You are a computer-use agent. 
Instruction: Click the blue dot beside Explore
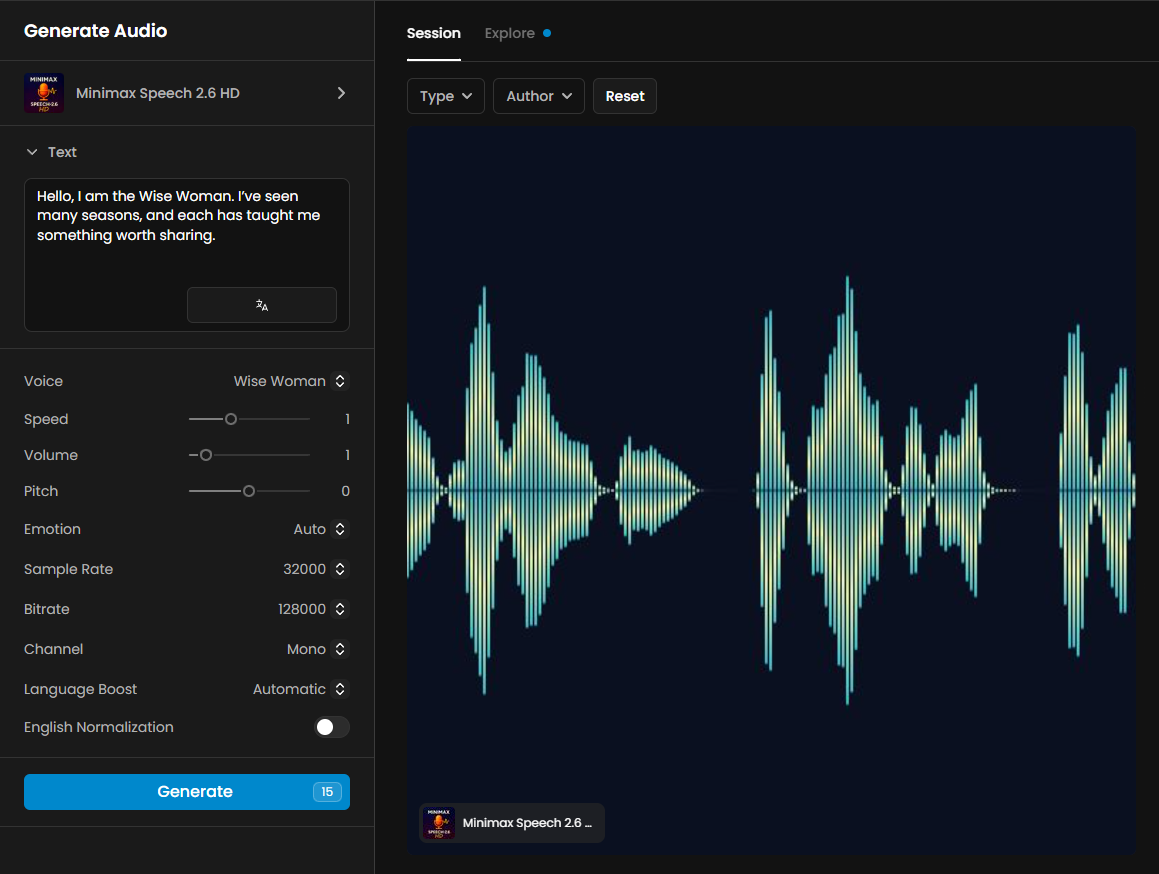(547, 33)
